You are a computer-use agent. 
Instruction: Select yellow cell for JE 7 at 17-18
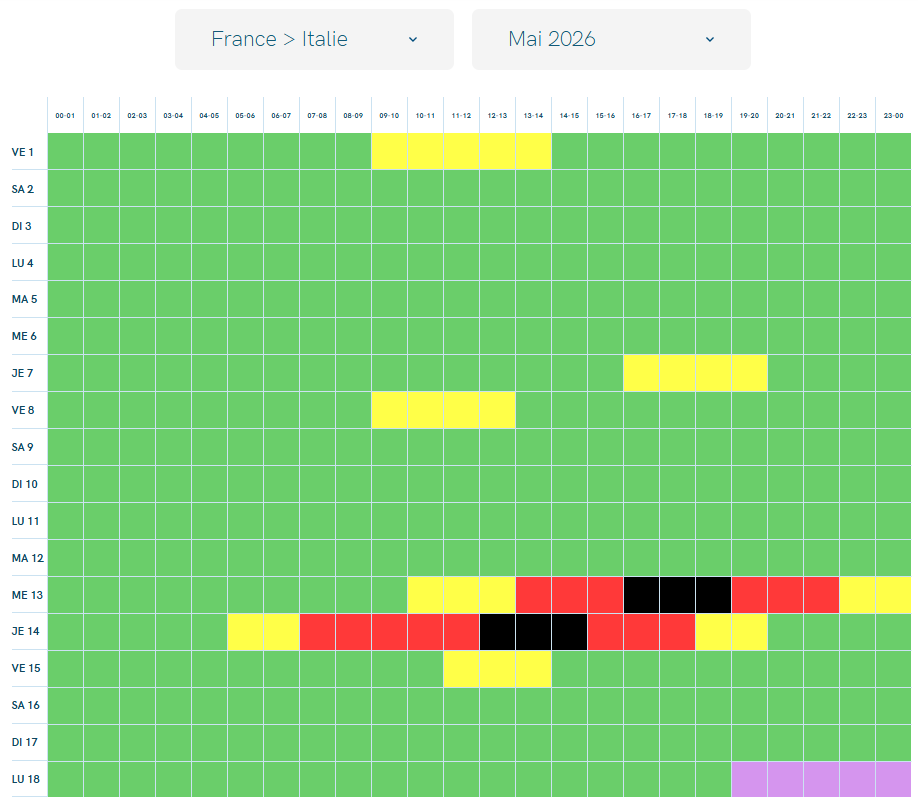677,373
